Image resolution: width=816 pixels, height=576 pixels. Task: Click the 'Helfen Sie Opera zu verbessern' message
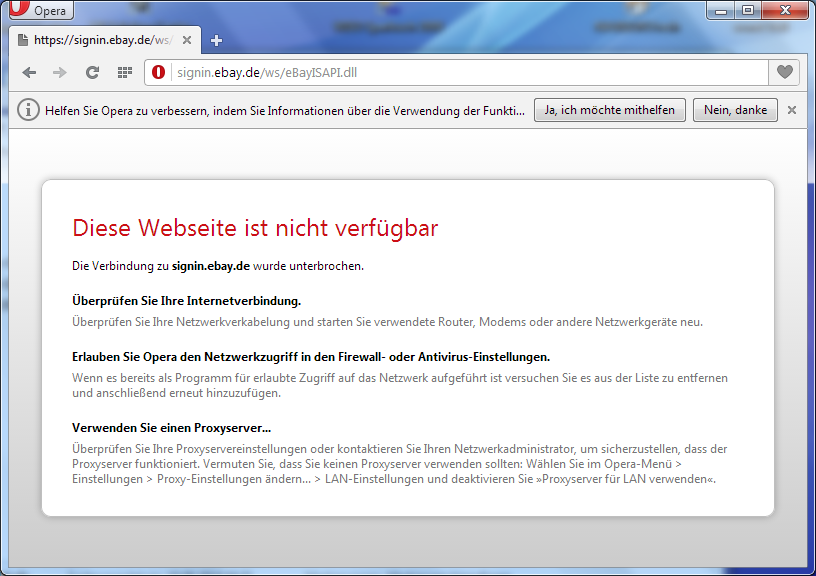(285, 111)
